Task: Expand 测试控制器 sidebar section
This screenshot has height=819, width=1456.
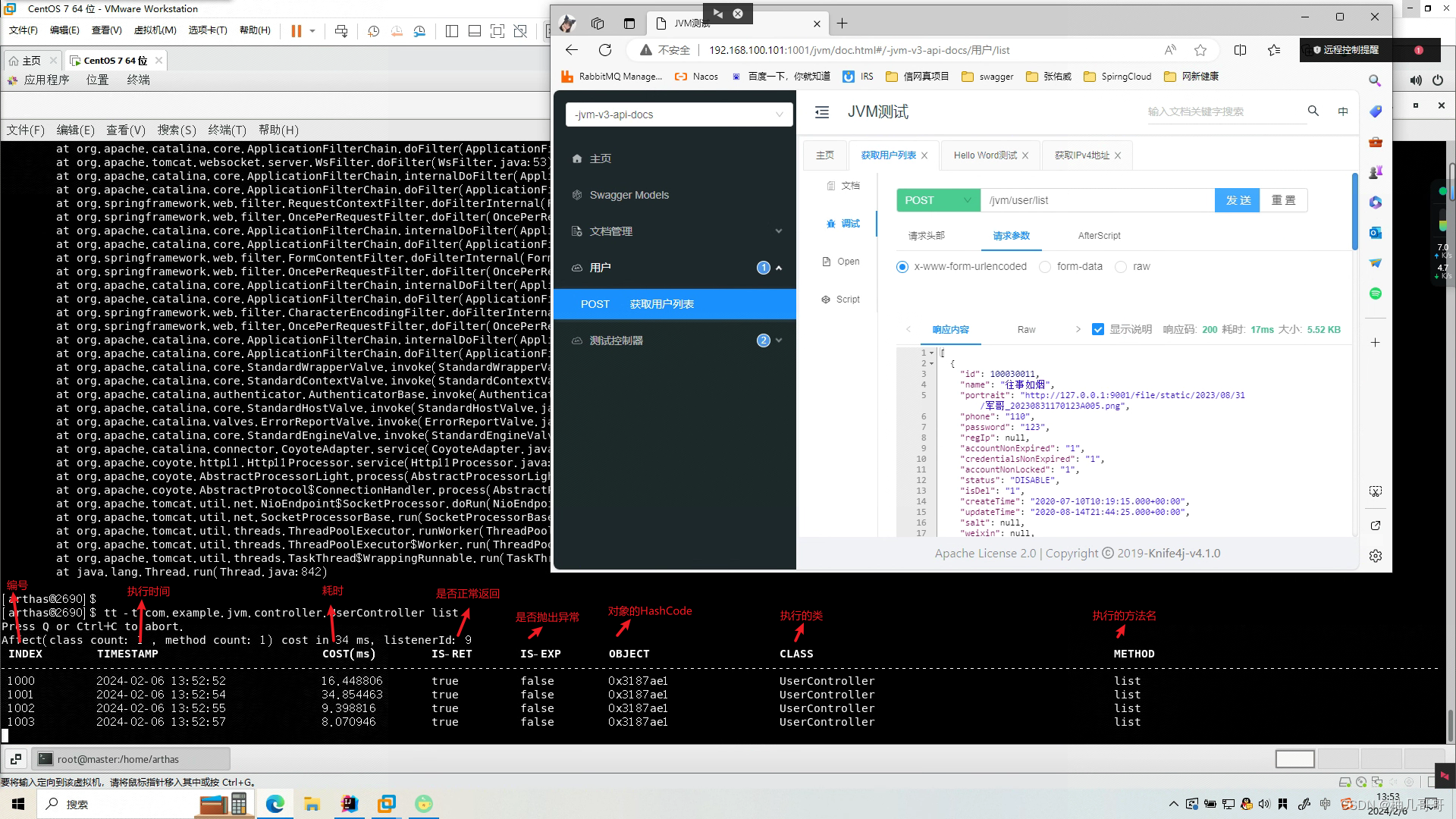Action: coord(675,340)
